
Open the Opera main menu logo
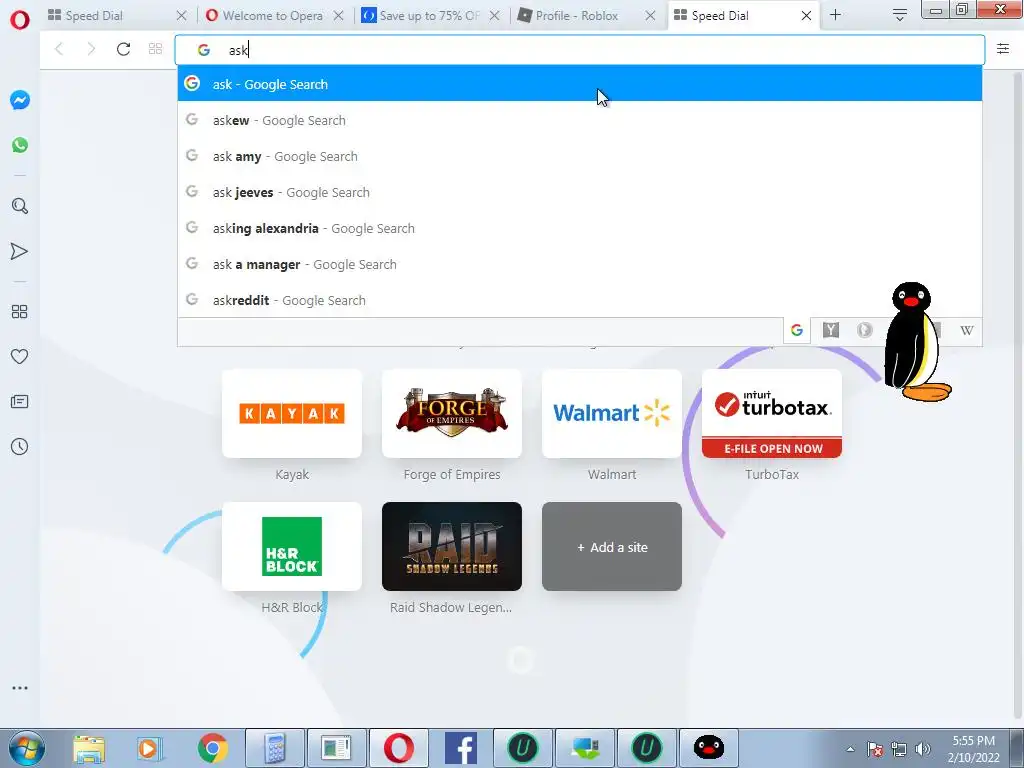click(20, 20)
